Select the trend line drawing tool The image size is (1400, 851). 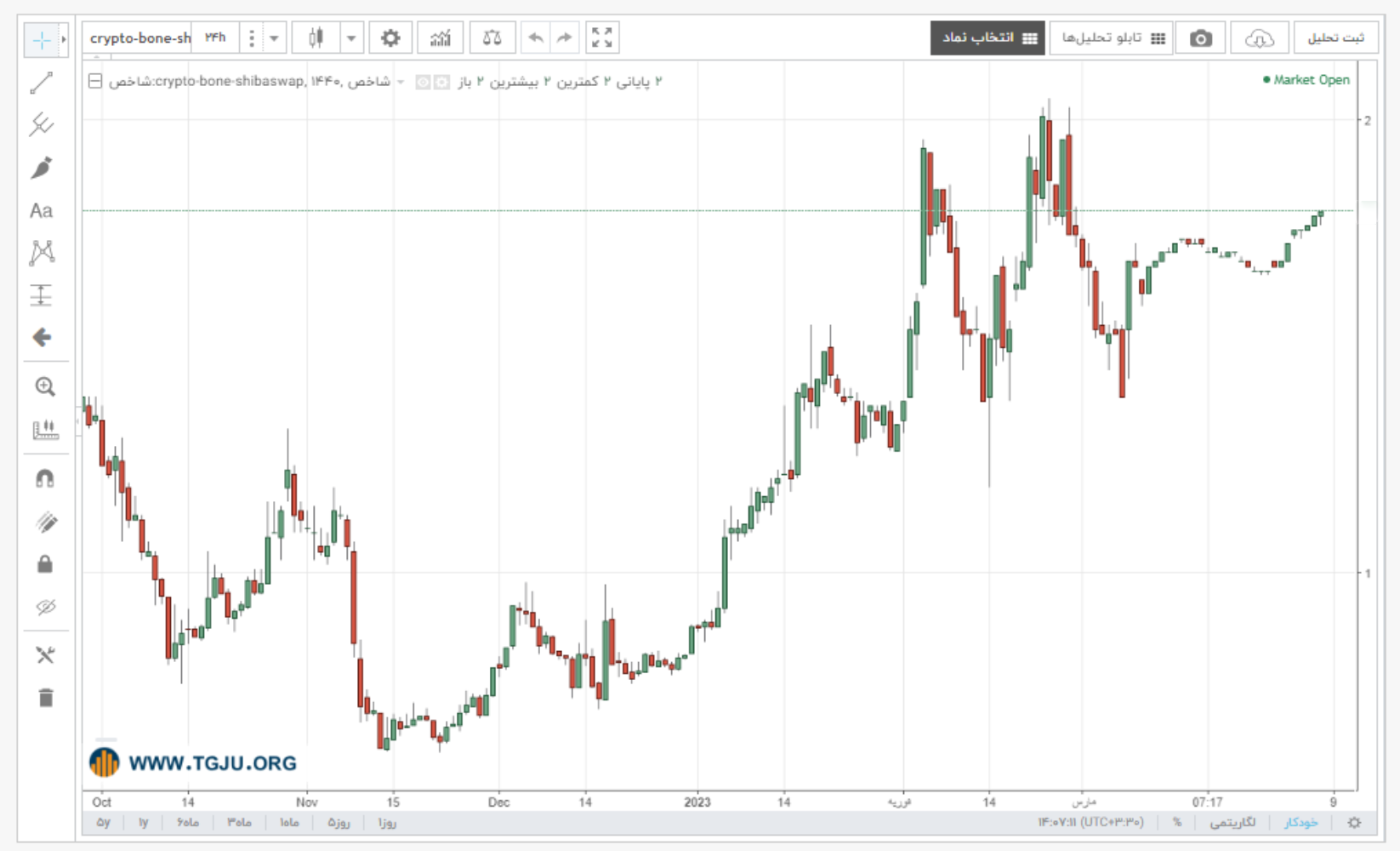click(41, 83)
